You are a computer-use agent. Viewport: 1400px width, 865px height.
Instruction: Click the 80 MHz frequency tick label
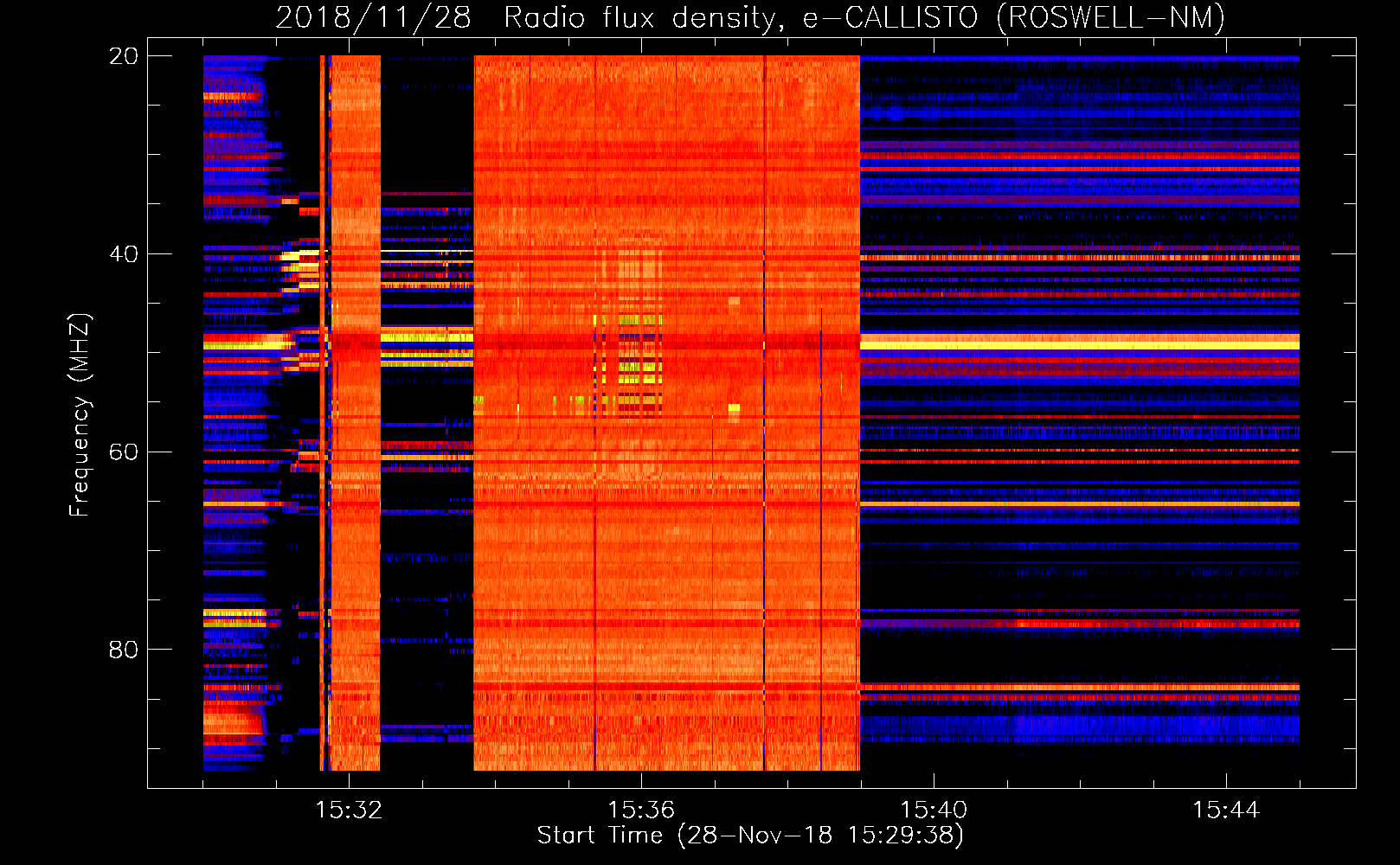point(124,650)
